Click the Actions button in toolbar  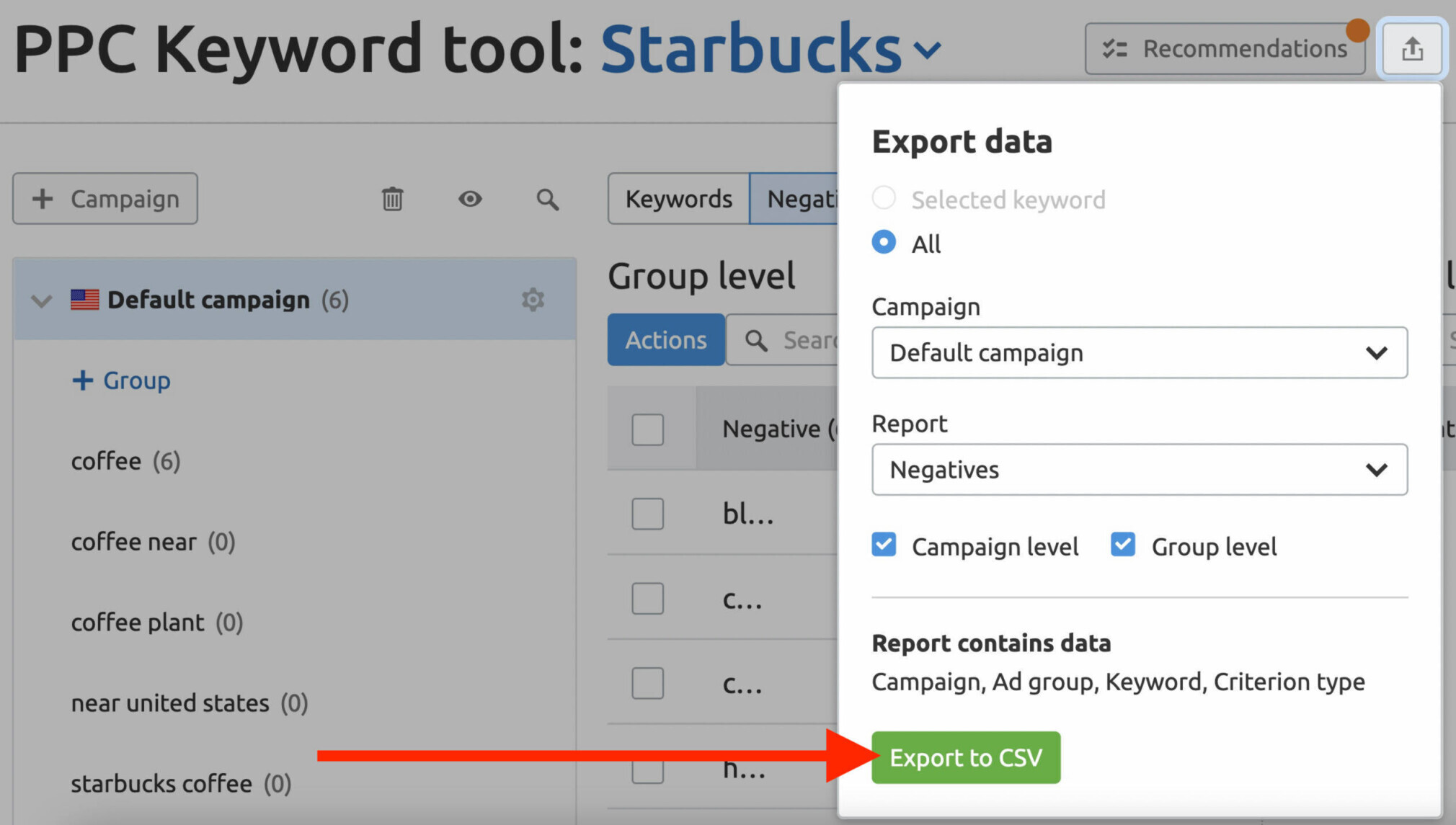click(667, 339)
